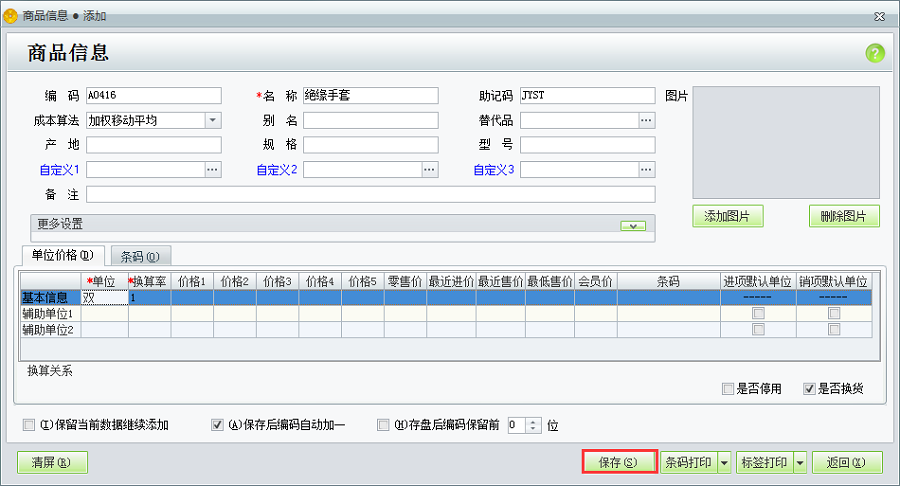Click the 保存 button

point(619,462)
